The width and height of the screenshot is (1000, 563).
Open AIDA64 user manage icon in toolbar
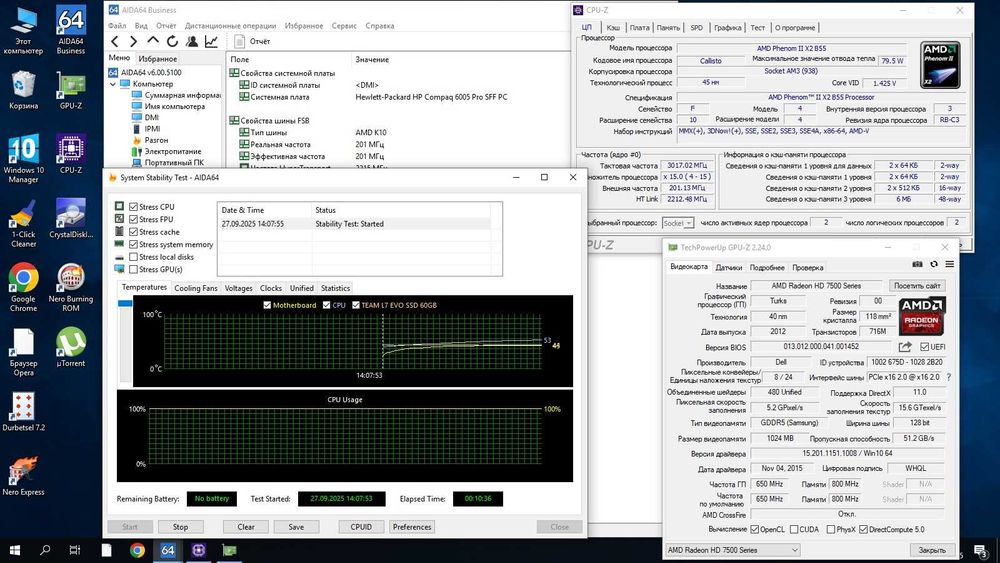click(x=191, y=41)
